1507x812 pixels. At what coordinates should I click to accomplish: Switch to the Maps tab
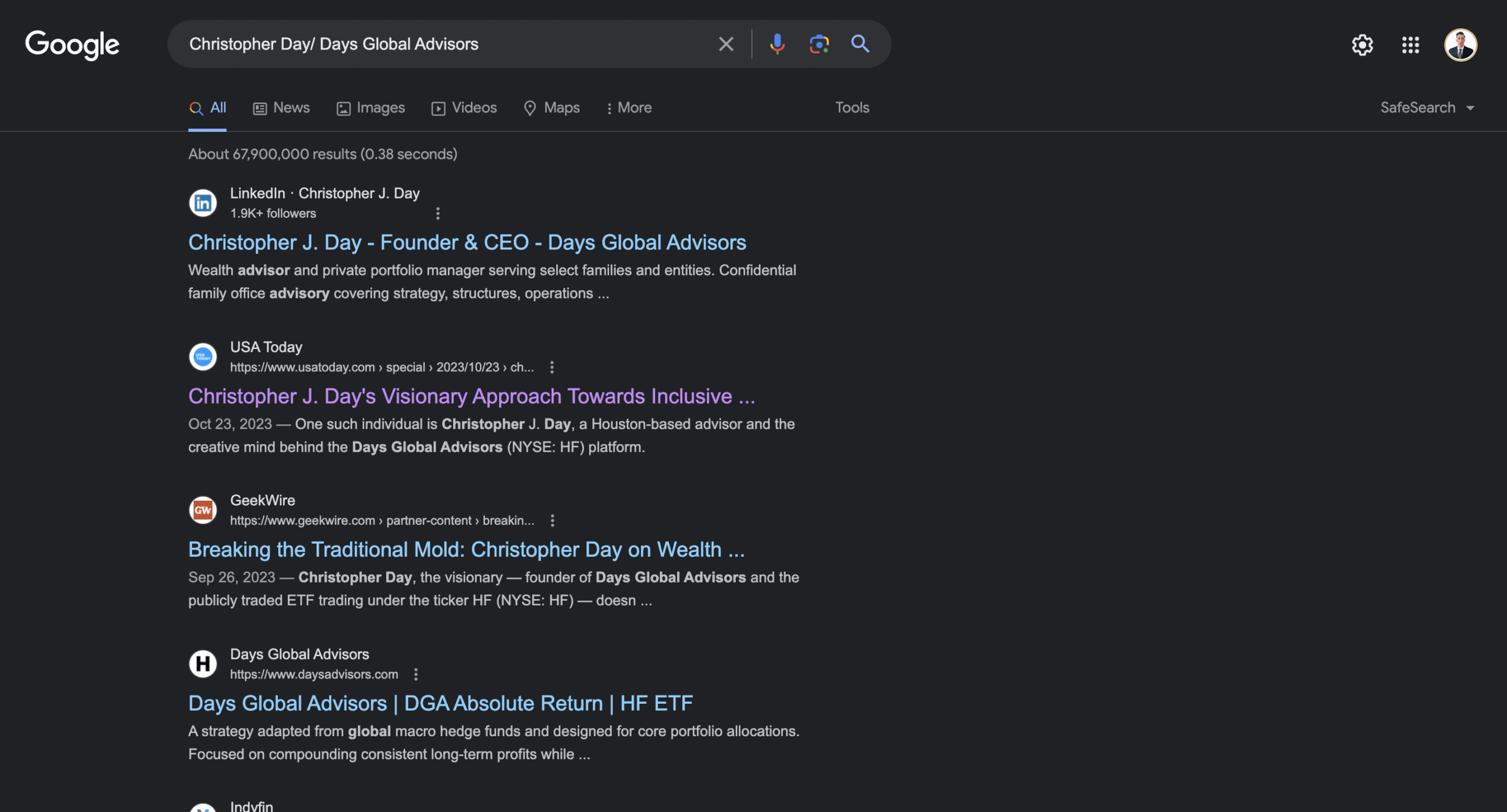click(552, 108)
